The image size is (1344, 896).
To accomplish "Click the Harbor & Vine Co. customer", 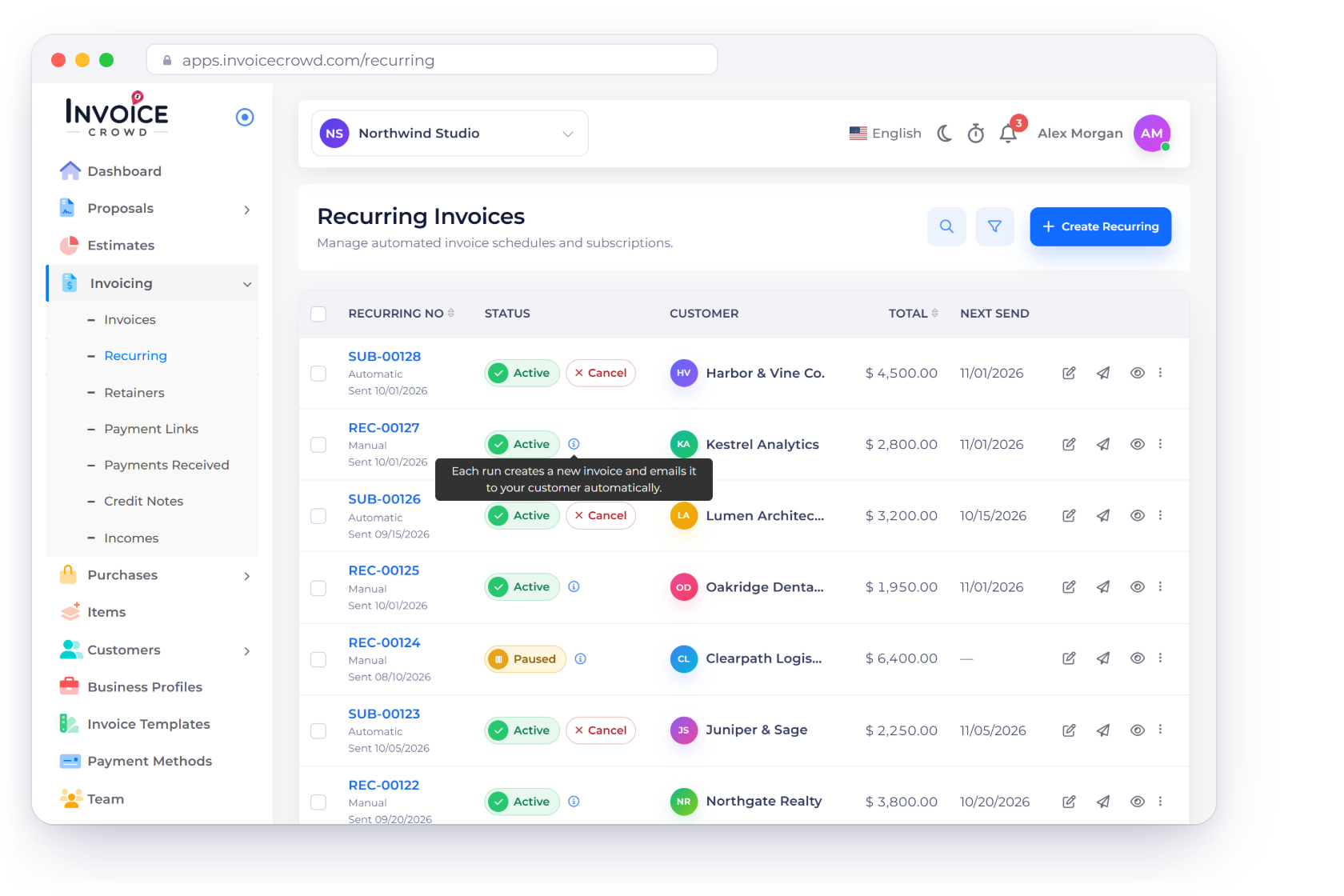I will 765,373.
